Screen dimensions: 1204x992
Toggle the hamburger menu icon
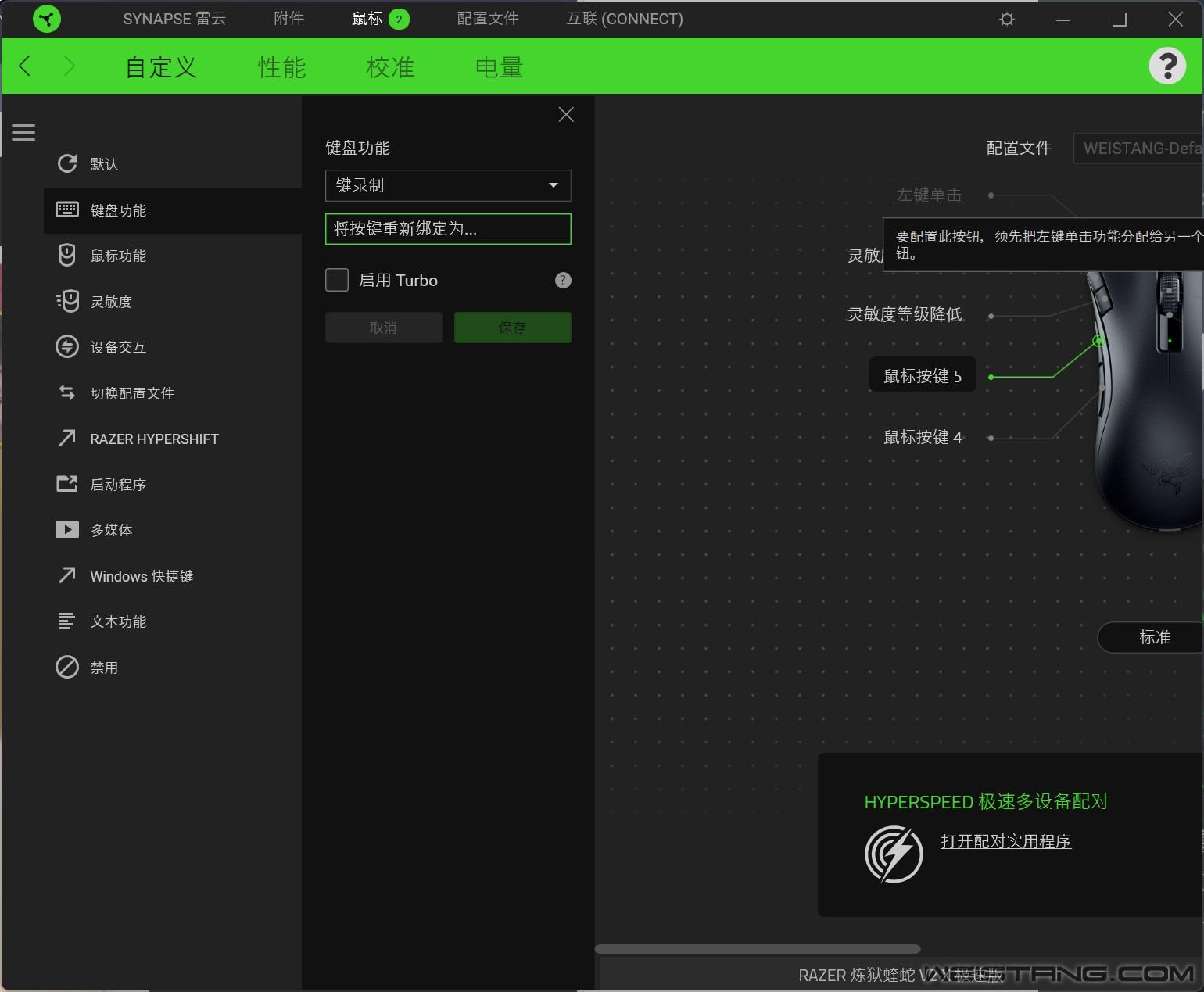(23, 132)
